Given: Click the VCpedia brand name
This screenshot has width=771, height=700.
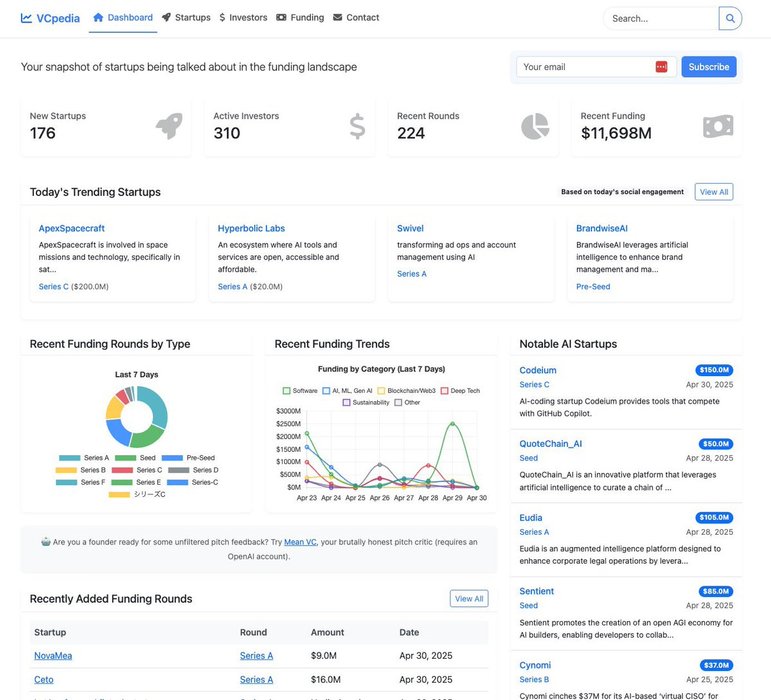Looking at the screenshot, I should pyautogui.click(x=58, y=18).
